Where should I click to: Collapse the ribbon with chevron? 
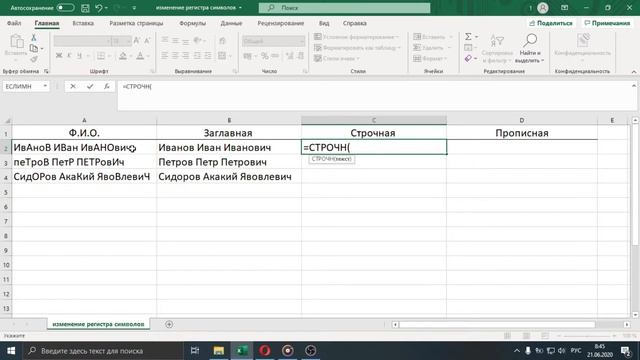click(x=634, y=71)
